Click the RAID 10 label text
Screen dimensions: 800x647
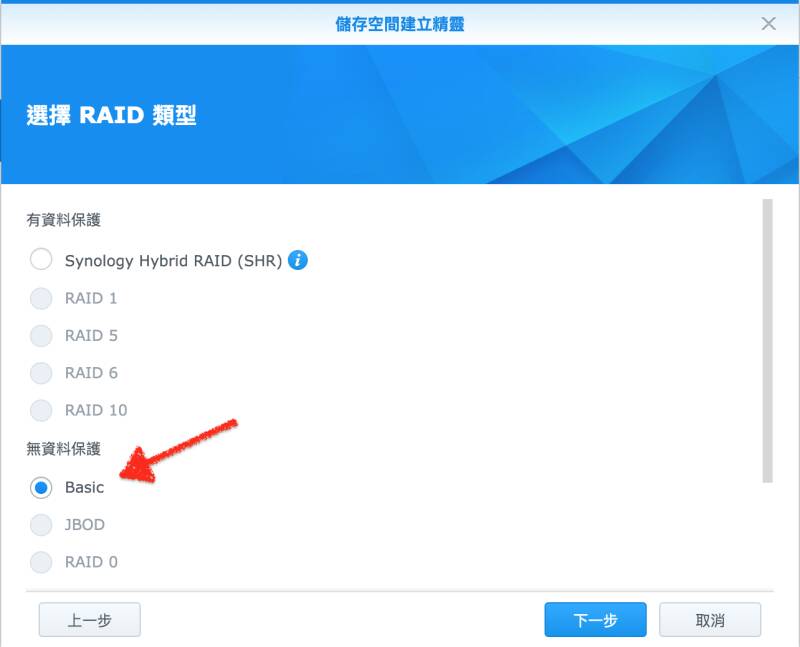96,410
